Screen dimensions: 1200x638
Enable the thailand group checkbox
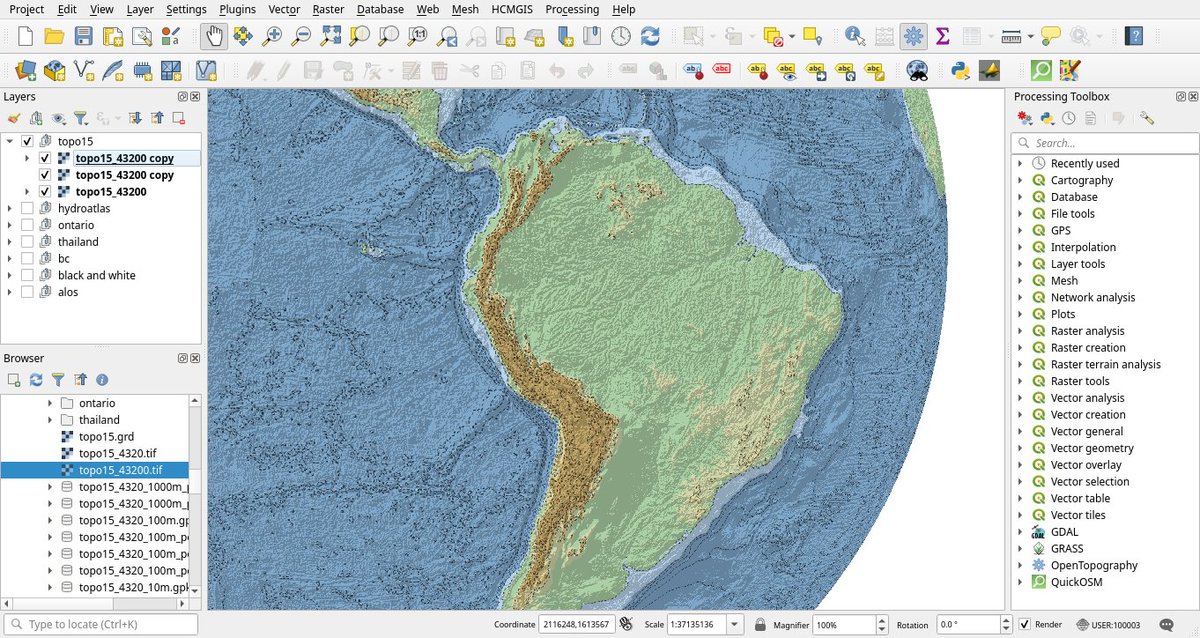tap(27, 242)
